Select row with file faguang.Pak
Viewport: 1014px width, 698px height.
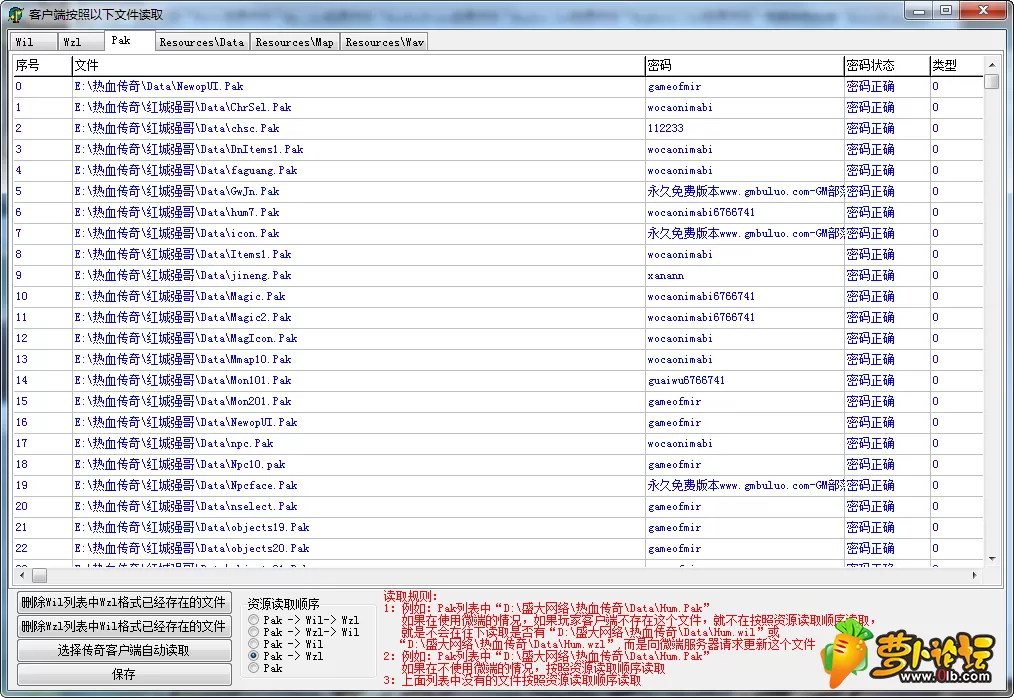tap(498, 170)
